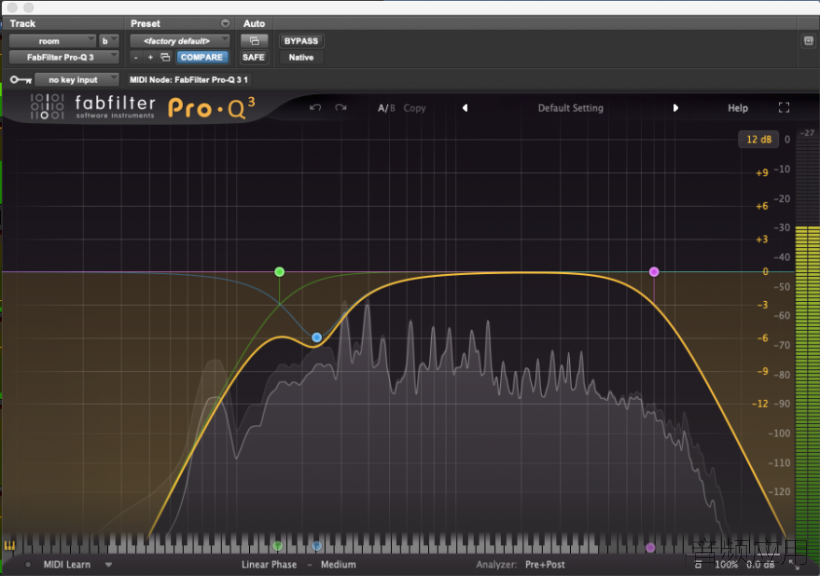Image resolution: width=820 pixels, height=576 pixels.
Task: Toggle plugin BYPASS
Action: click(301, 41)
